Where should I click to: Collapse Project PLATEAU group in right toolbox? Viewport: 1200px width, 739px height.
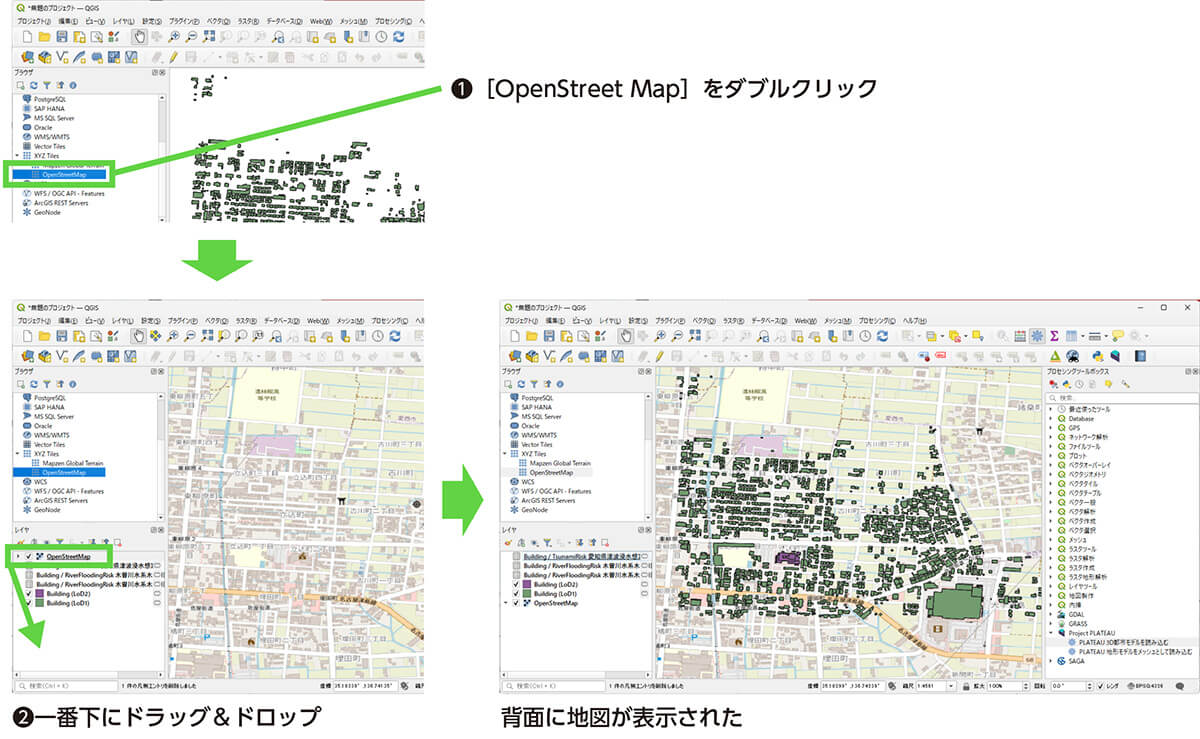[x=1050, y=633]
